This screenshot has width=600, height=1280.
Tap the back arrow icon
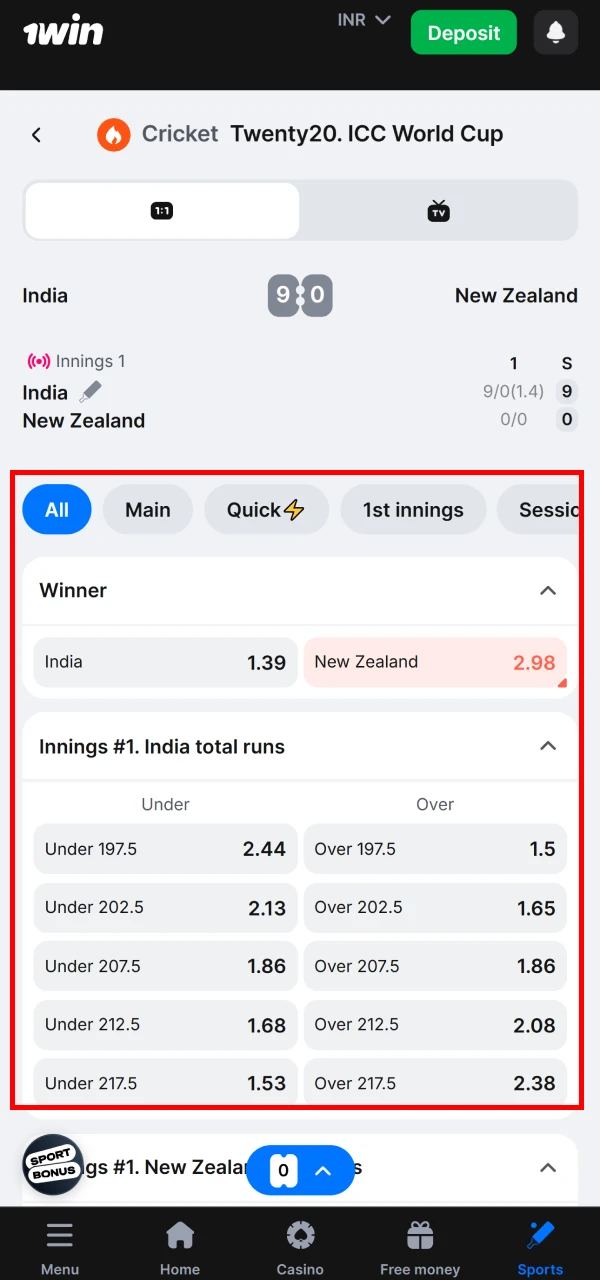pos(37,134)
